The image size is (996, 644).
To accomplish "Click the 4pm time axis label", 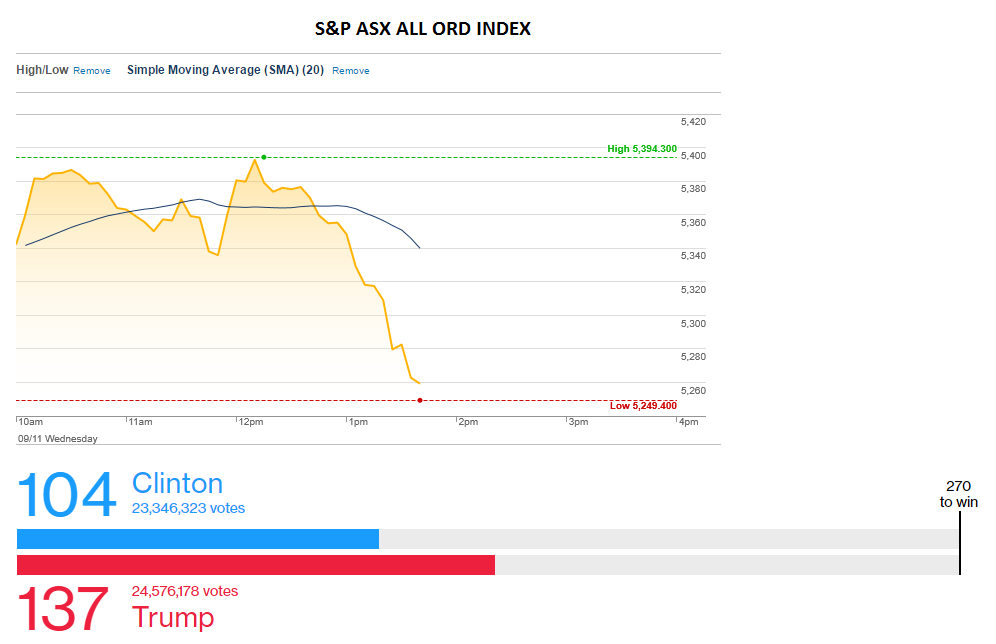I will pyautogui.click(x=689, y=422).
